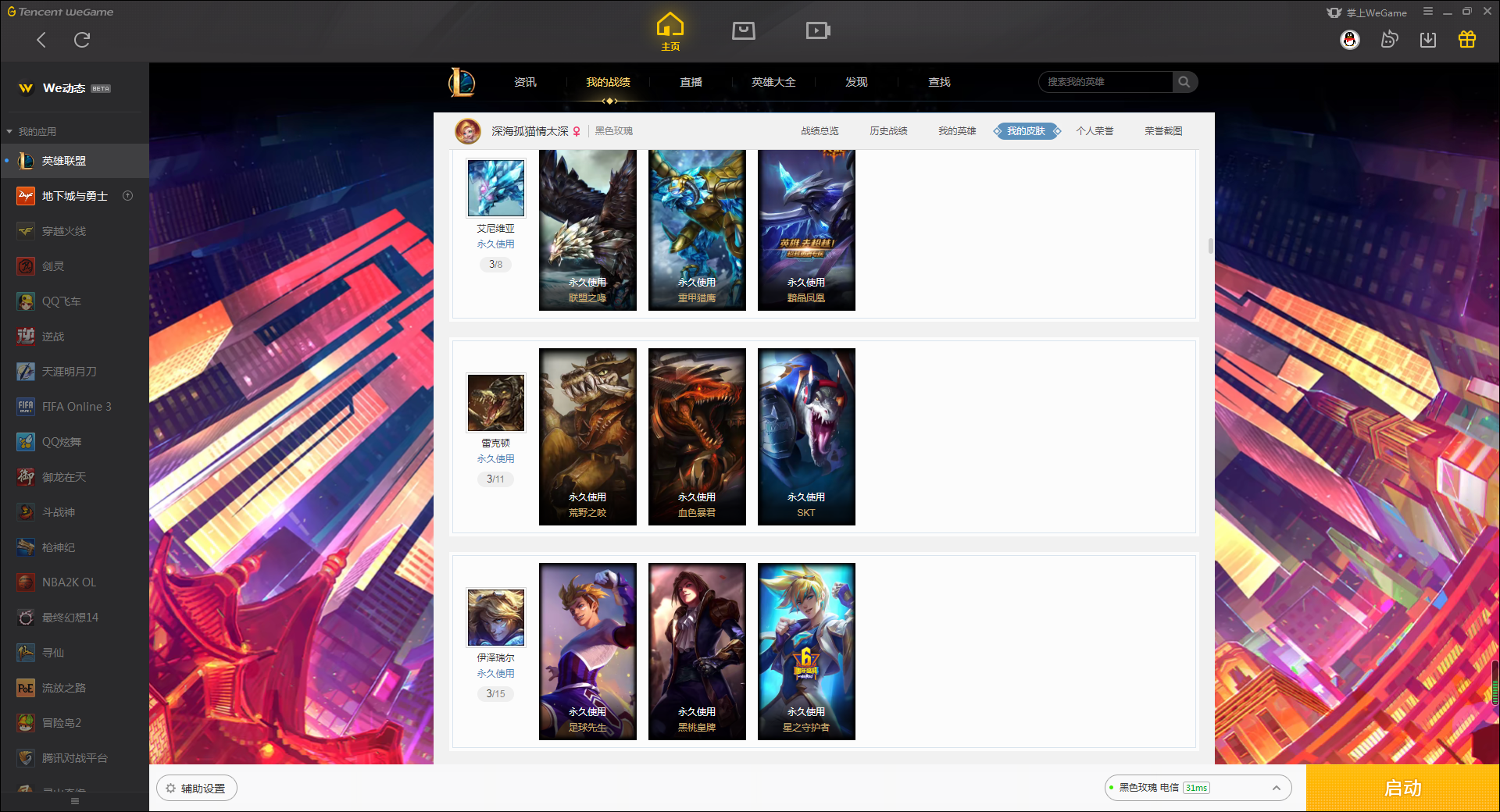This screenshot has height=812, width=1500.
Task: Open the download manager icon
Action: click(1428, 40)
